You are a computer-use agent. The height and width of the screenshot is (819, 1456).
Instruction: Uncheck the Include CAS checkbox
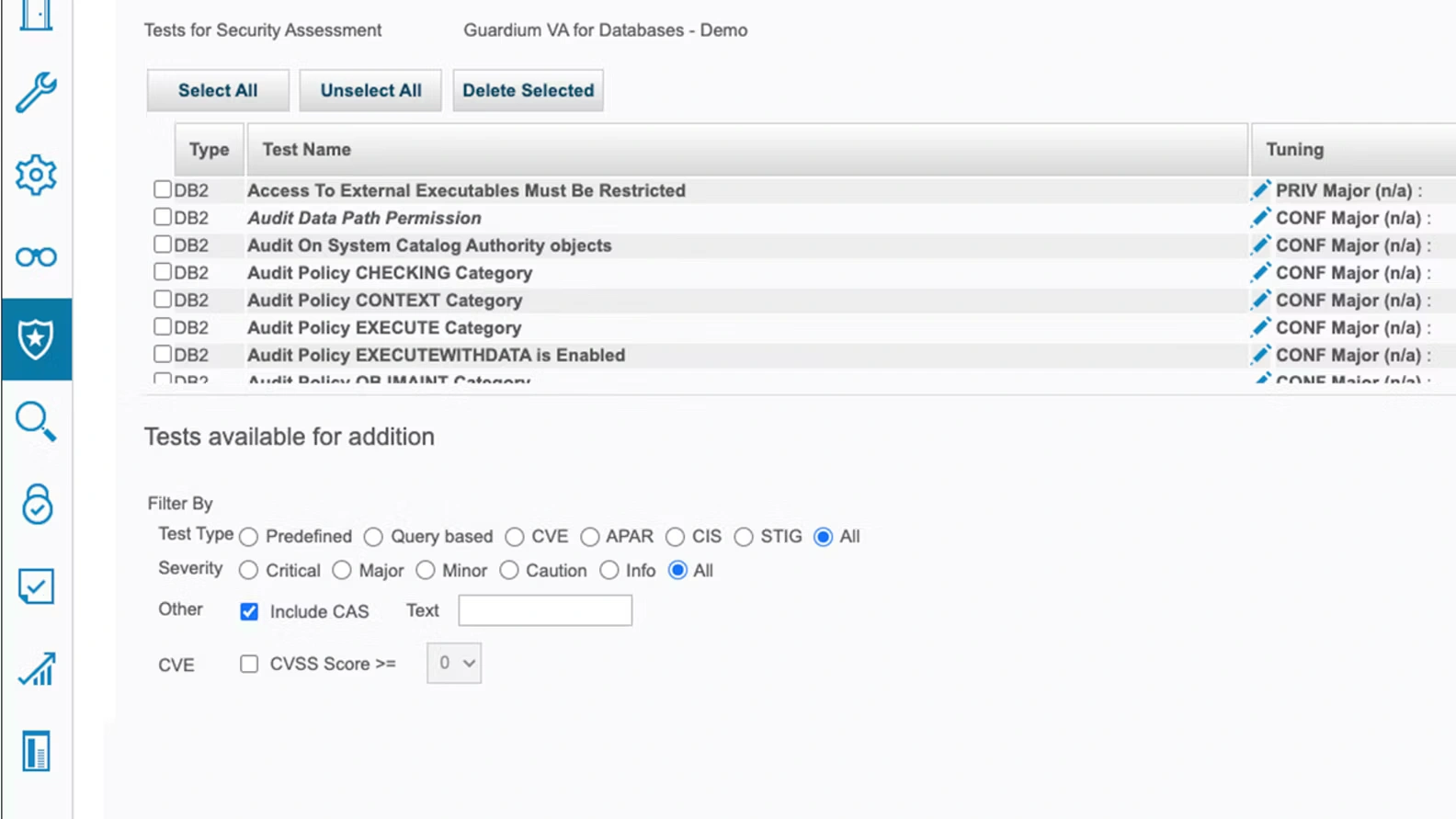point(249,611)
